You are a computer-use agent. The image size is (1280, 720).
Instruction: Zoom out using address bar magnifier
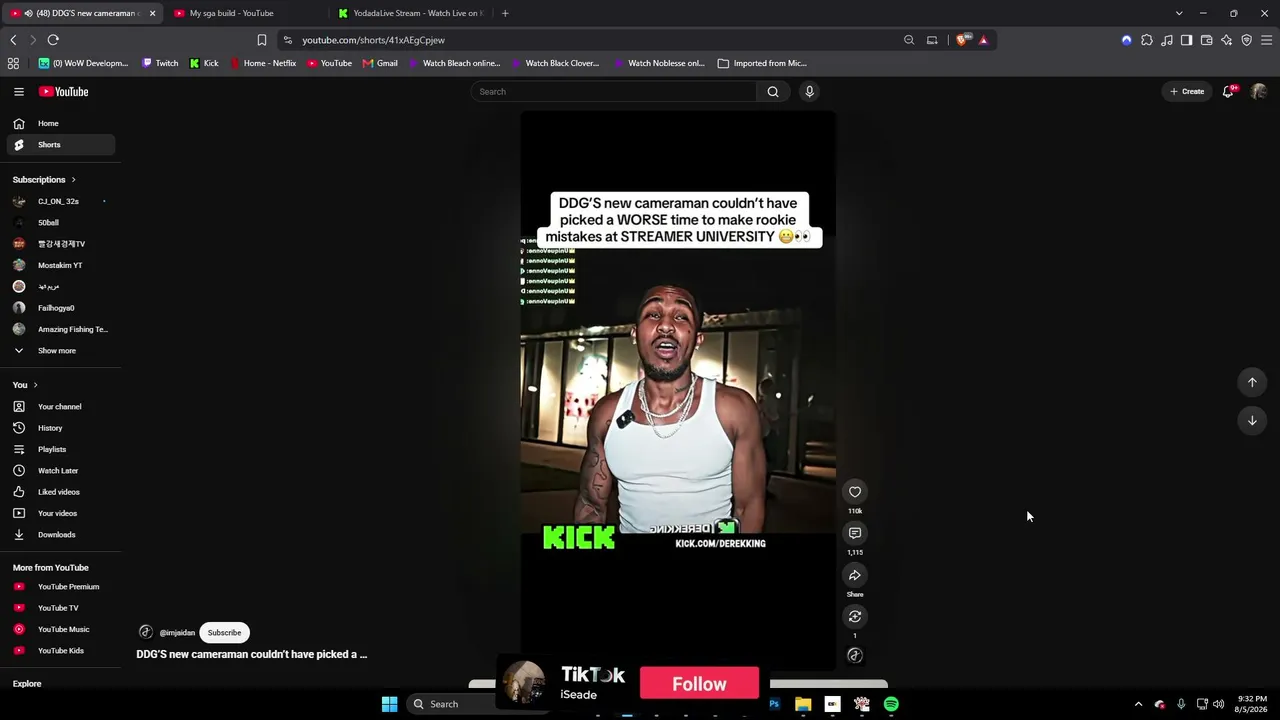coord(909,40)
